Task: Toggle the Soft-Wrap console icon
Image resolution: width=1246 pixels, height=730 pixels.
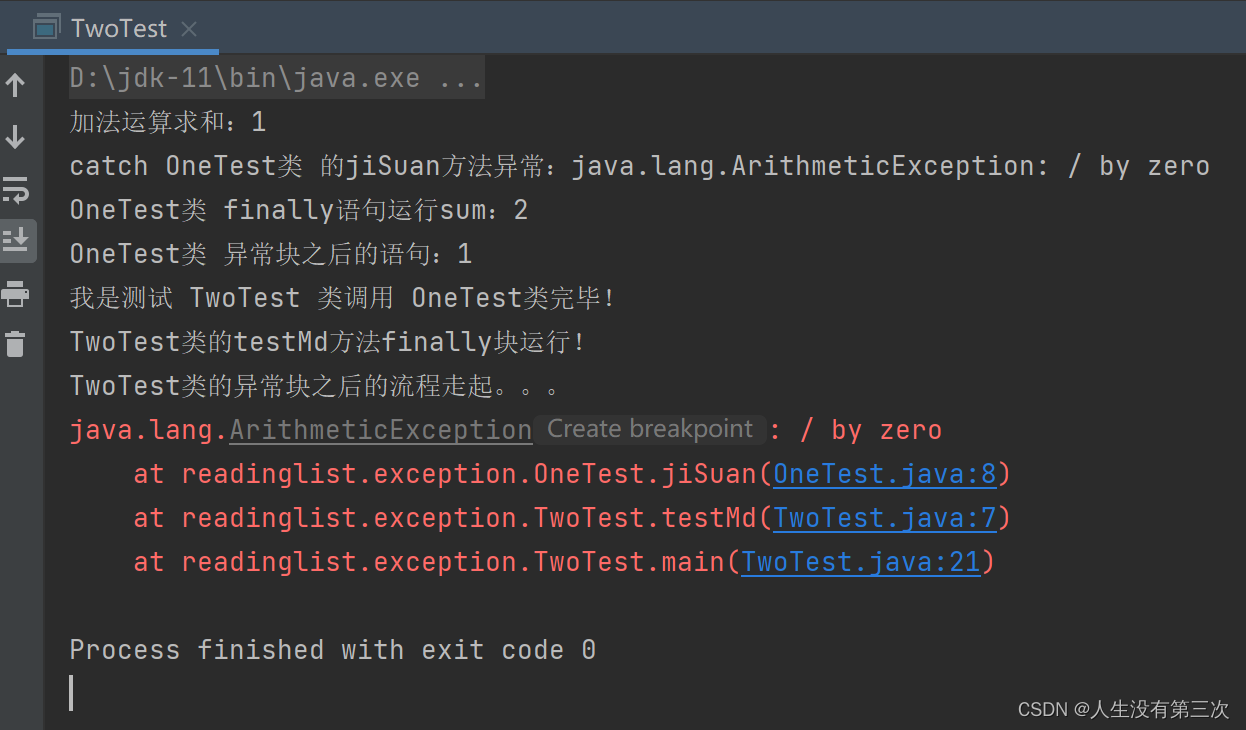Action: pos(16,189)
